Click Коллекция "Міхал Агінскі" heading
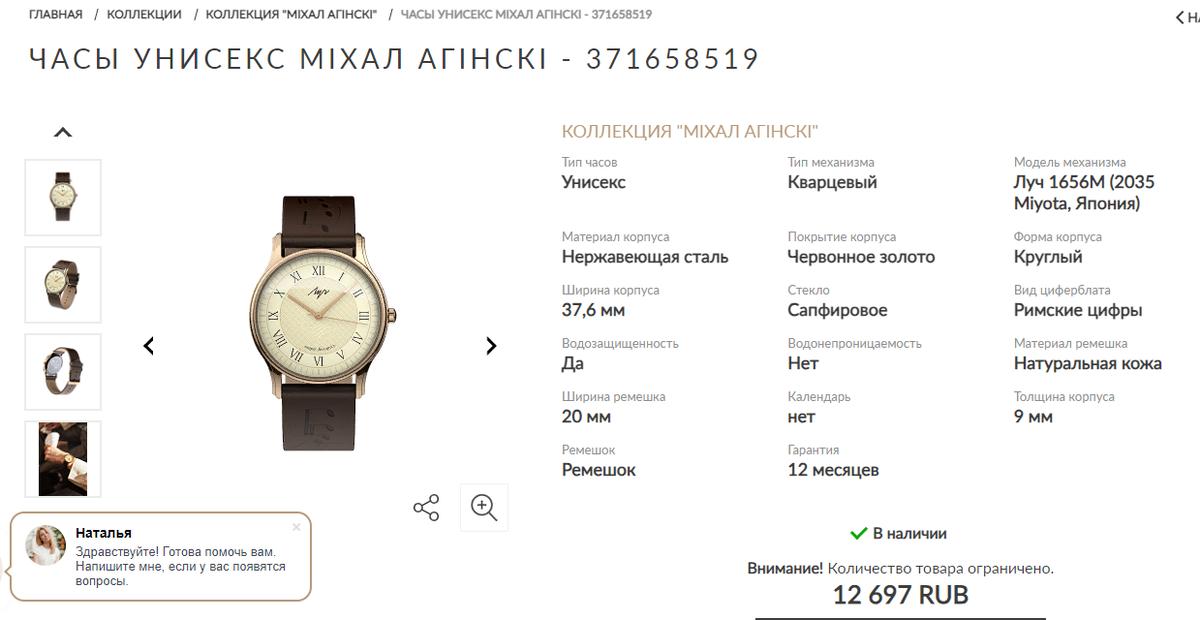This screenshot has height=620, width=1200. tap(690, 132)
